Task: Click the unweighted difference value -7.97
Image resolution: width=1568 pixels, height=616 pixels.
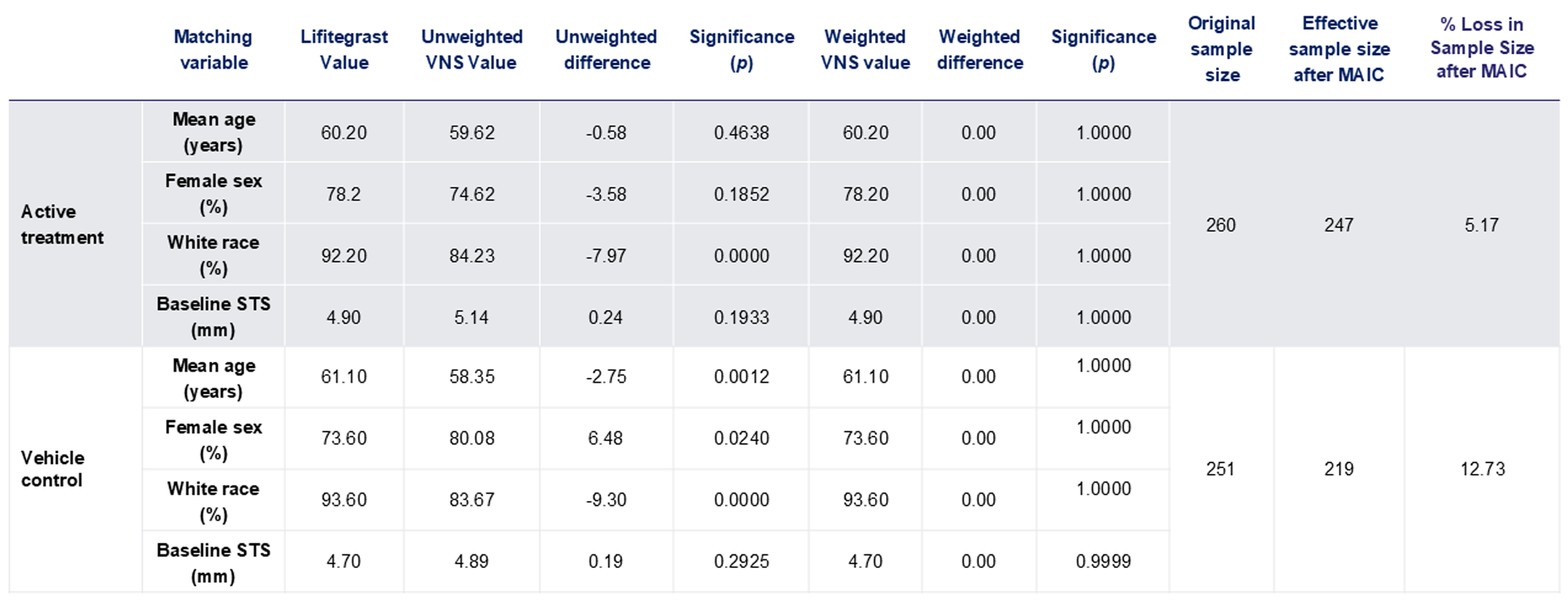Action: coord(606,256)
